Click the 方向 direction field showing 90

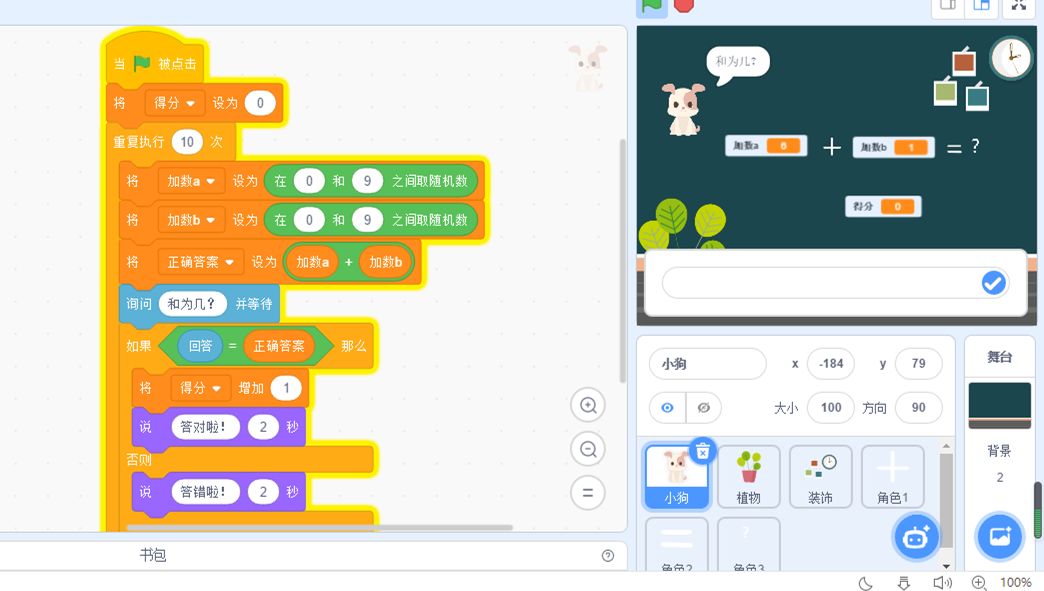919,408
